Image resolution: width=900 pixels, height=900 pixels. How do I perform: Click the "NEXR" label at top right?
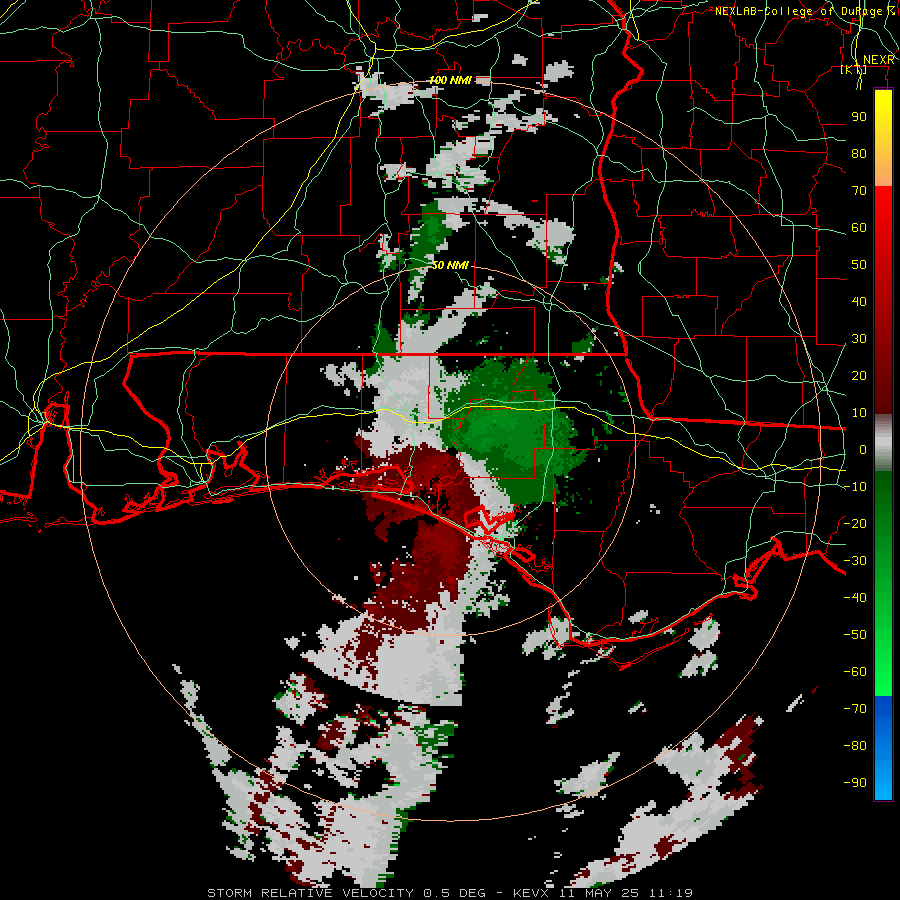point(879,60)
